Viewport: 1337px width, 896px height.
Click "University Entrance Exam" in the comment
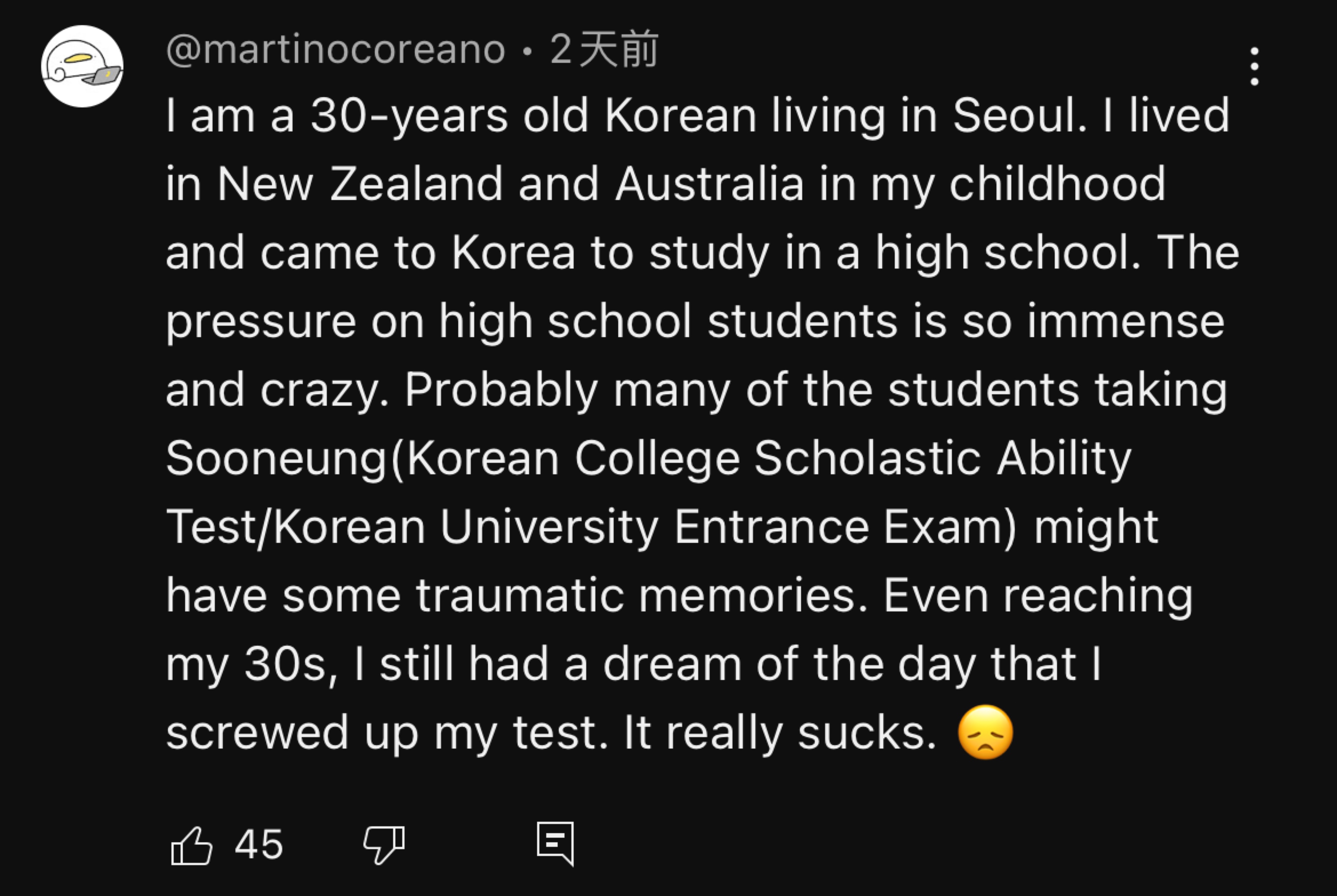click(x=728, y=527)
